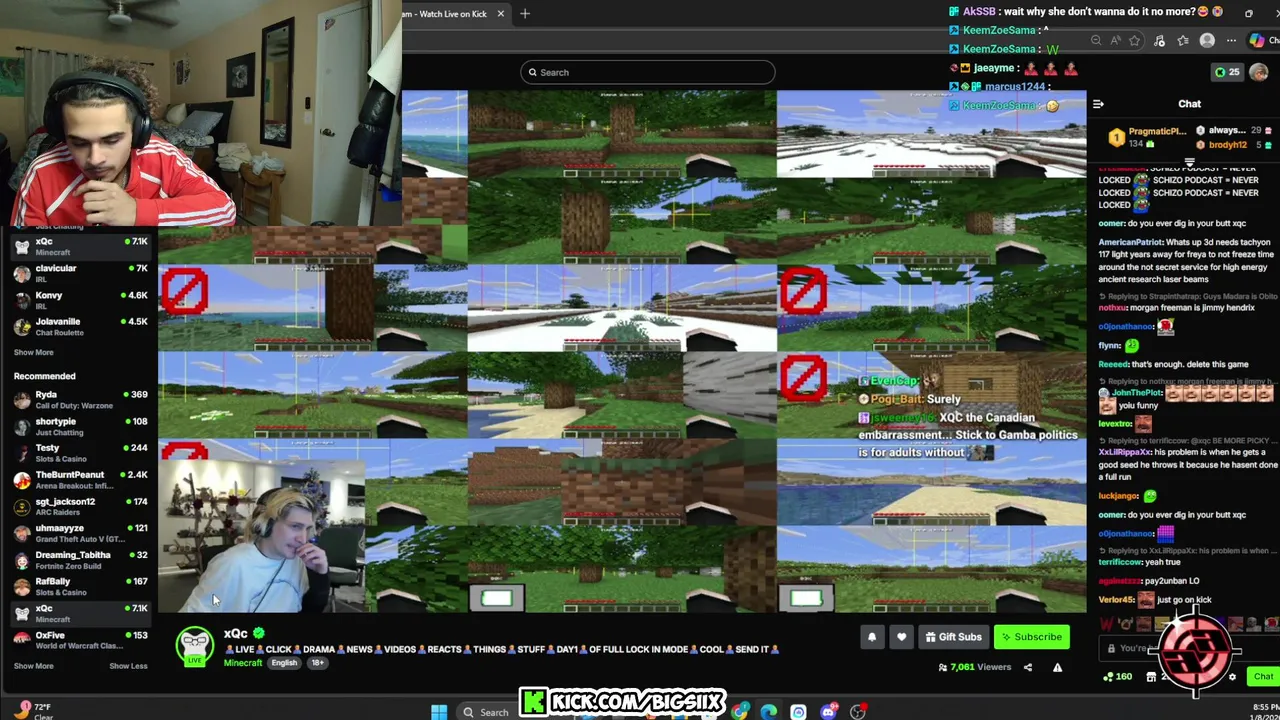Viewport: 1280px width, 720px height.
Task: Click the green Subscribe button
Action: click(x=1032, y=637)
